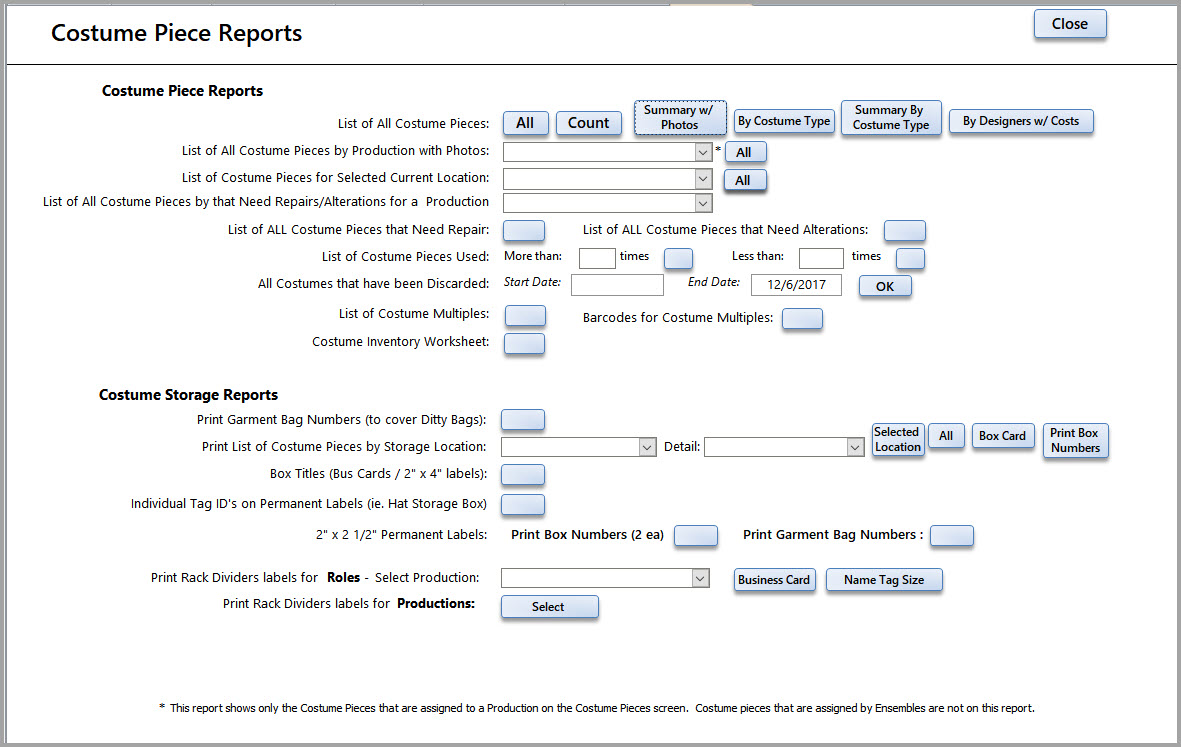
Task: Click button for Box Titles Bus Cards labels
Action: pyautogui.click(x=523, y=474)
